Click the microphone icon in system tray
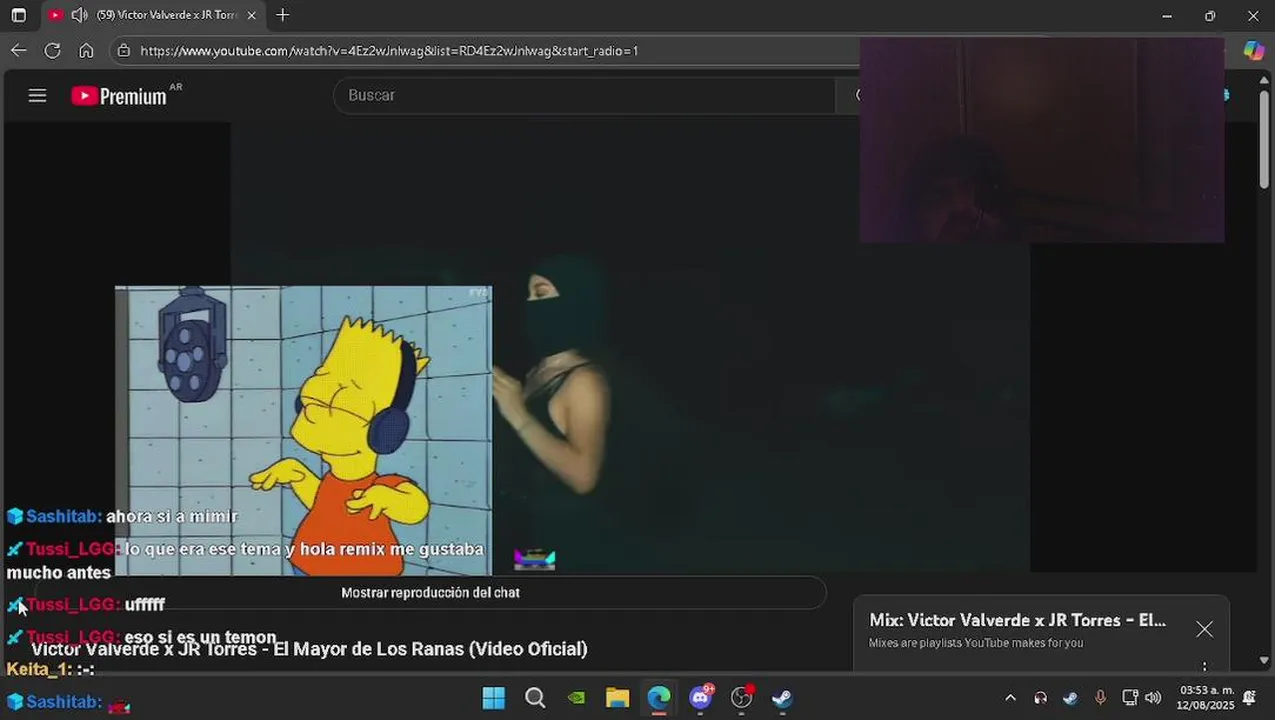Screen dimensions: 1275x720 tap(1101, 698)
